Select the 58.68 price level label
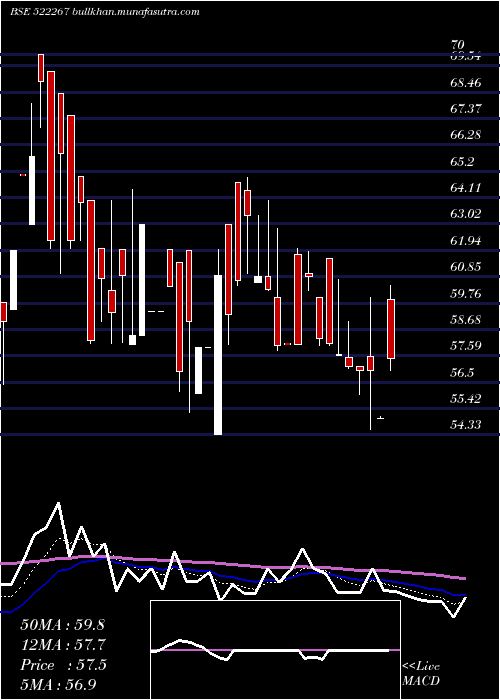 click(466, 320)
